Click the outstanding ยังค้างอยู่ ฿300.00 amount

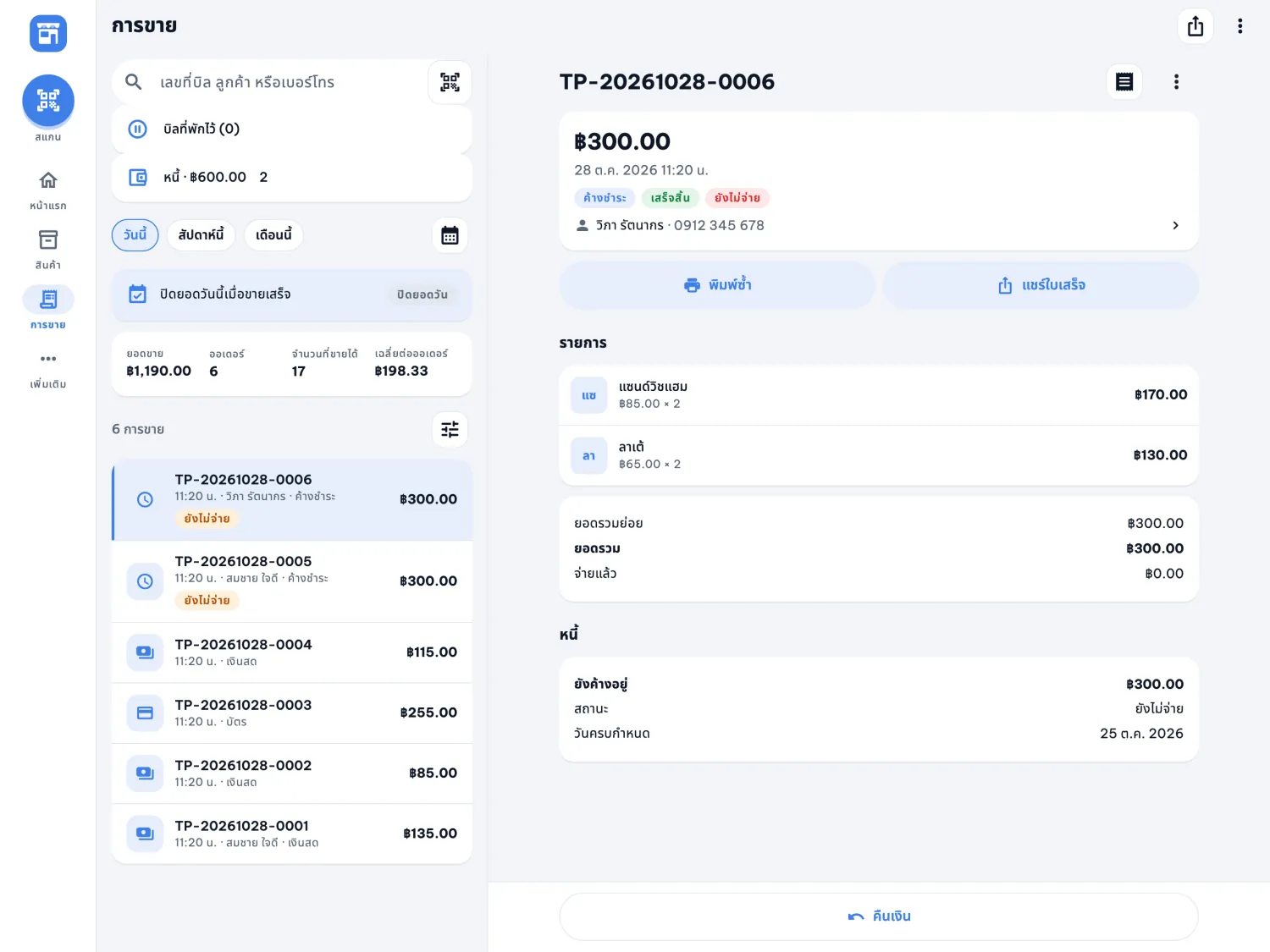(x=1155, y=684)
